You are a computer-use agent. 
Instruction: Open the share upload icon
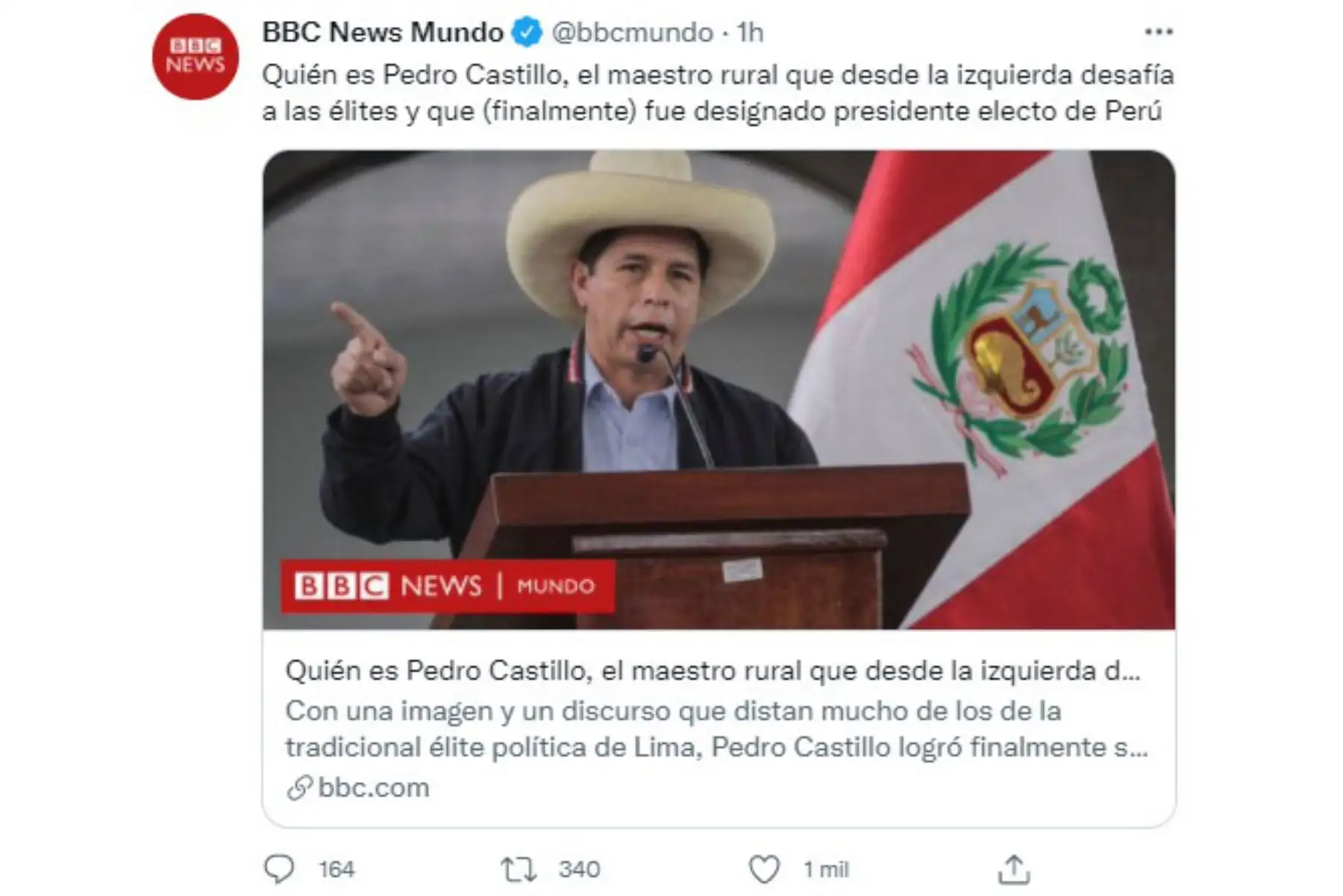pyautogui.click(x=1014, y=869)
